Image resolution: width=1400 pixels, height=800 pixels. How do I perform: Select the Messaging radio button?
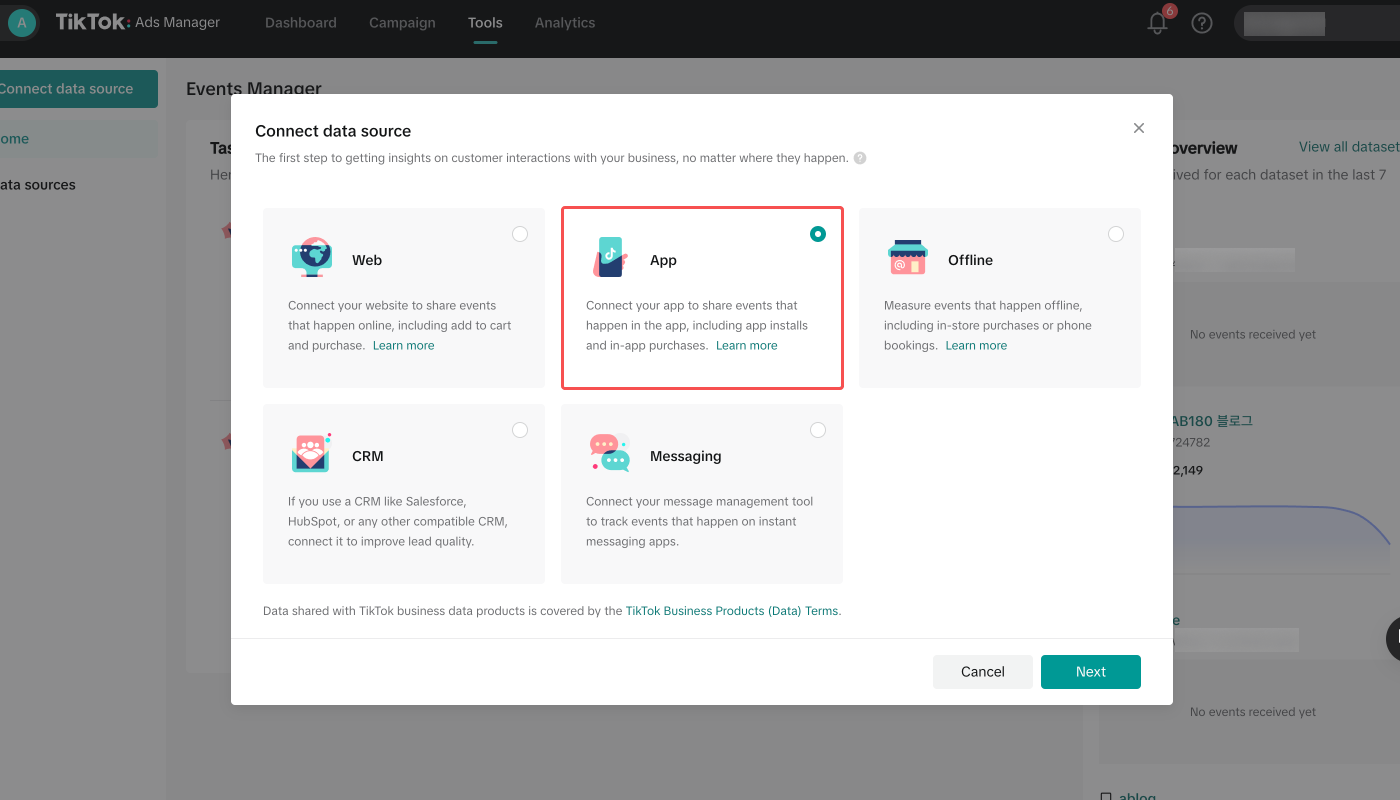(818, 430)
